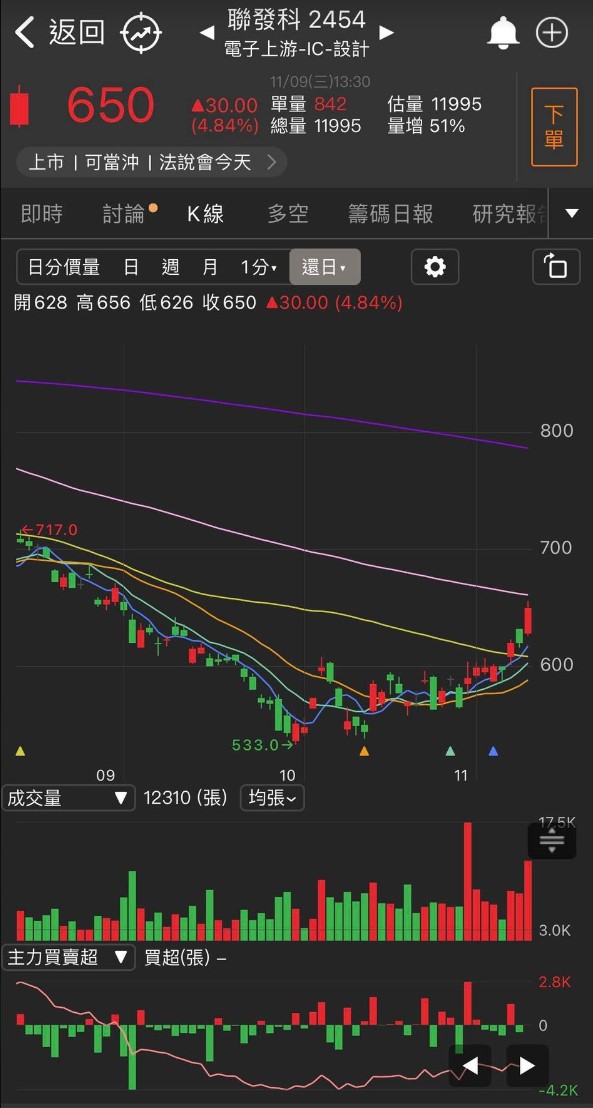
Task: Open the 籌碼日報 tab
Action: (391, 213)
